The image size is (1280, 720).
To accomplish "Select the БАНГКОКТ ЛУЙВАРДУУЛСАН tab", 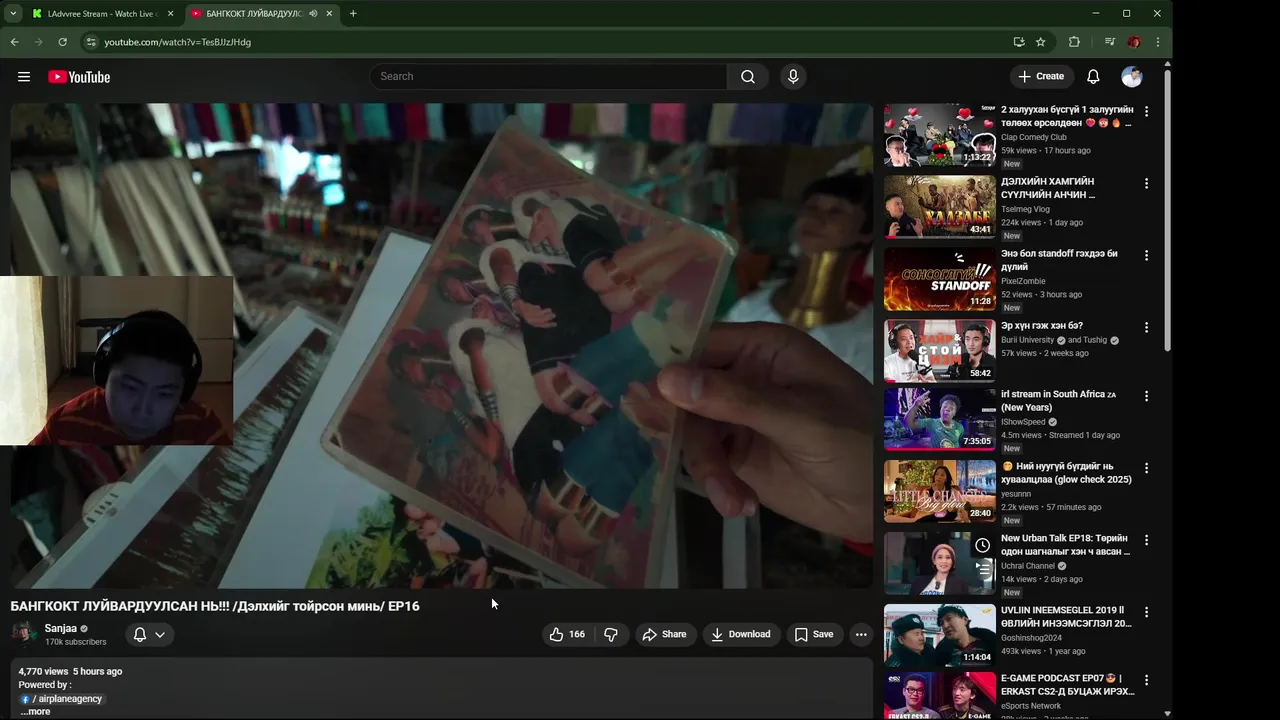I will (254, 14).
